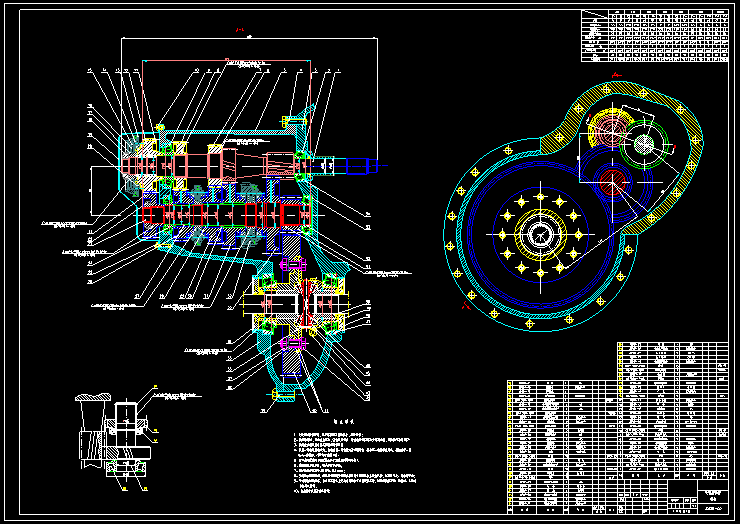740x524 pixels.
Task: Select the red section arrow above the end view
Action: (x=616, y=75)
